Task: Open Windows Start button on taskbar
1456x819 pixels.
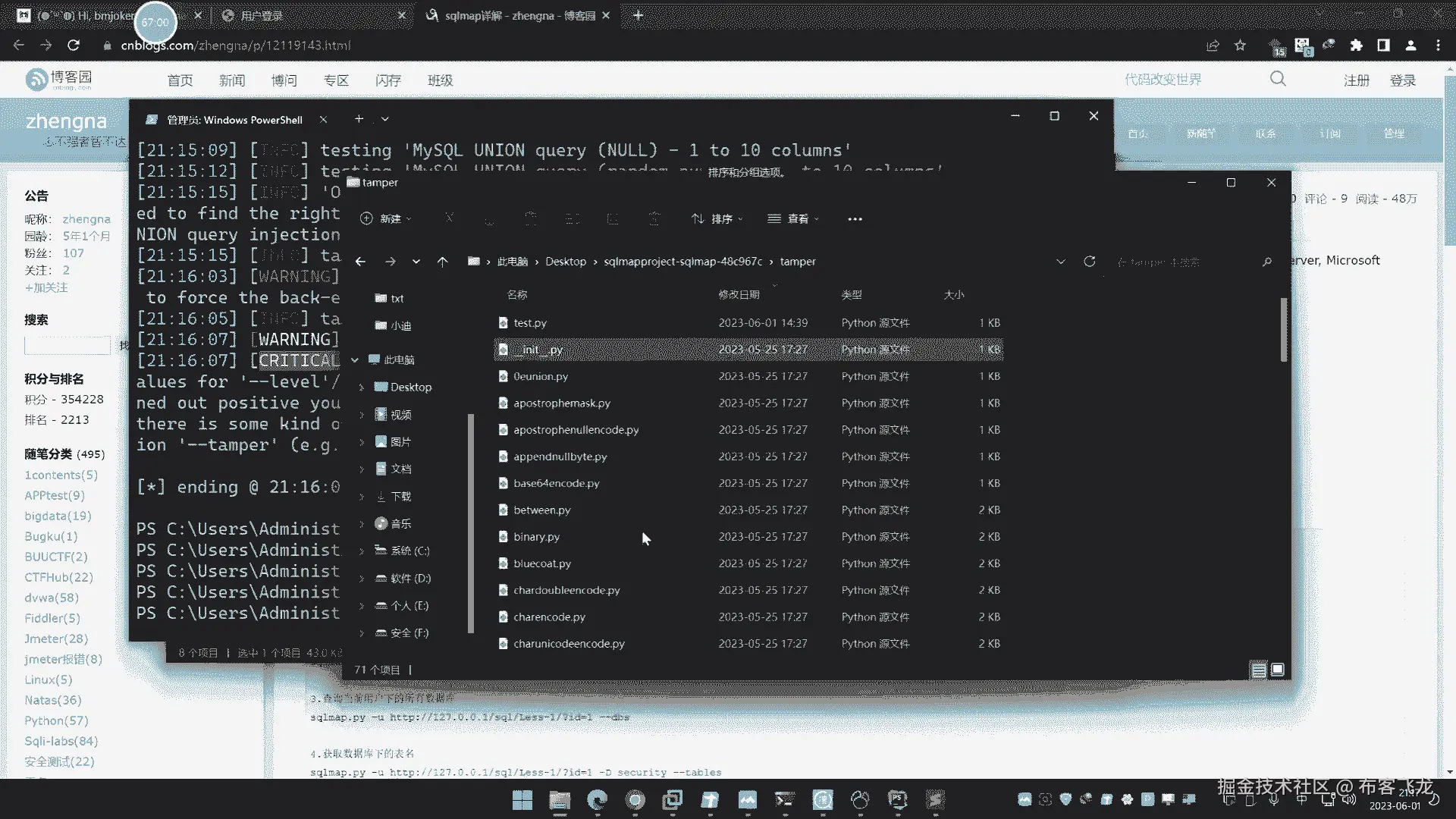Action: coord(522,799)
